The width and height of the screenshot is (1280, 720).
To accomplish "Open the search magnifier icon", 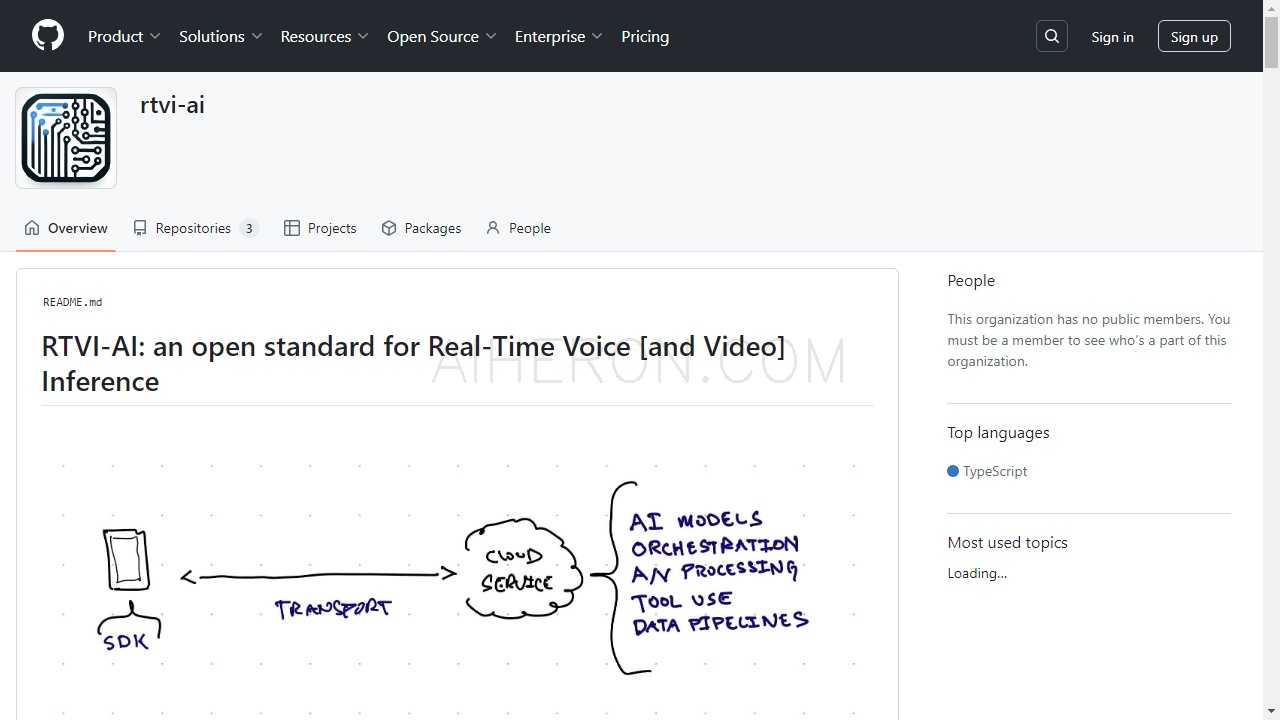I will click(x=1052, y=36).
